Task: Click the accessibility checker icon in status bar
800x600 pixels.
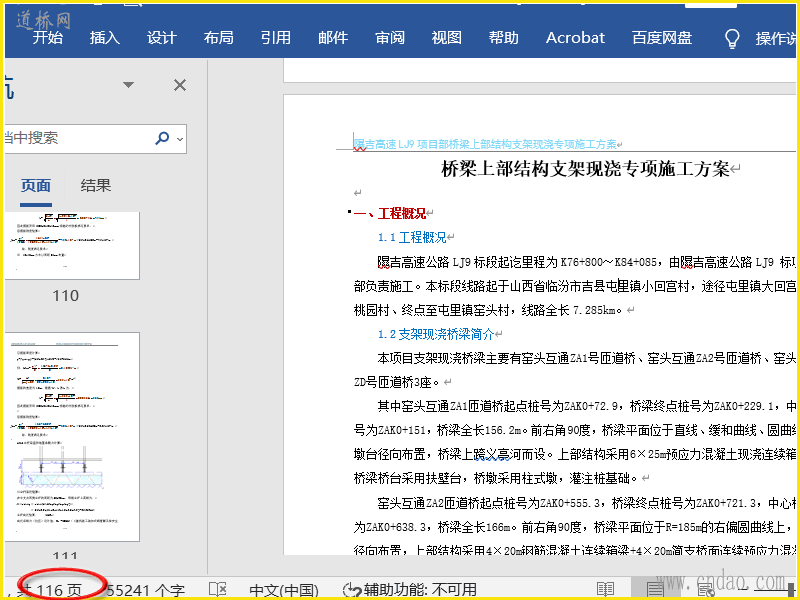Action: point(352,590)
